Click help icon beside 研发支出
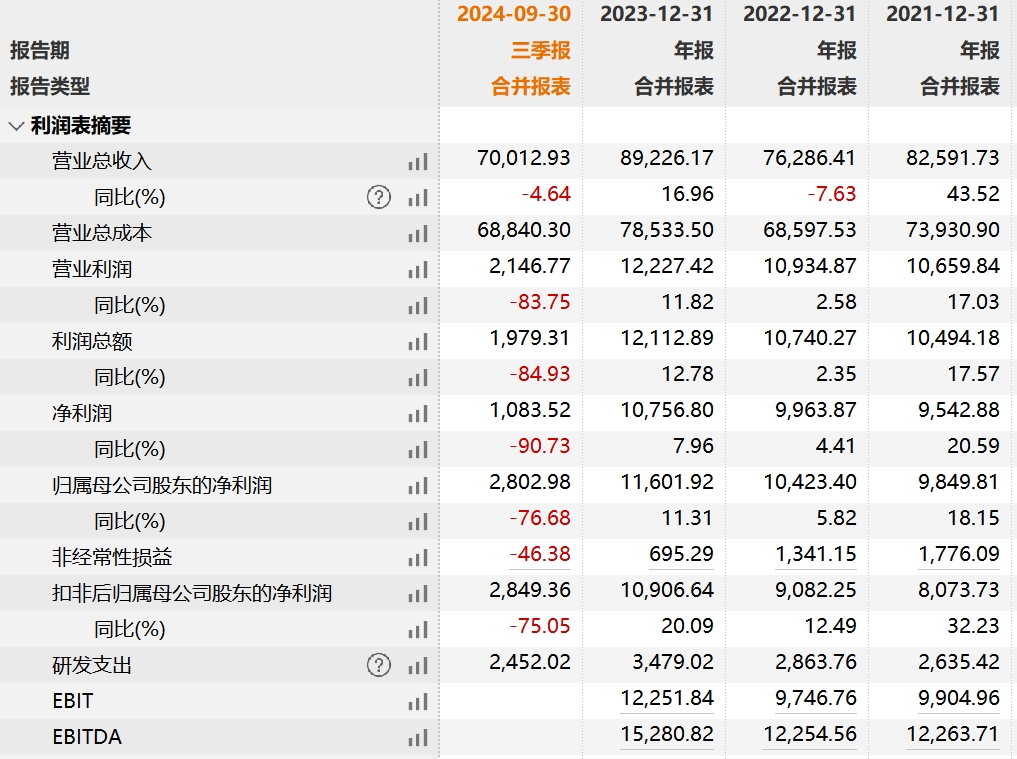This screenshot has height=759, width=1017. [379, 665]
